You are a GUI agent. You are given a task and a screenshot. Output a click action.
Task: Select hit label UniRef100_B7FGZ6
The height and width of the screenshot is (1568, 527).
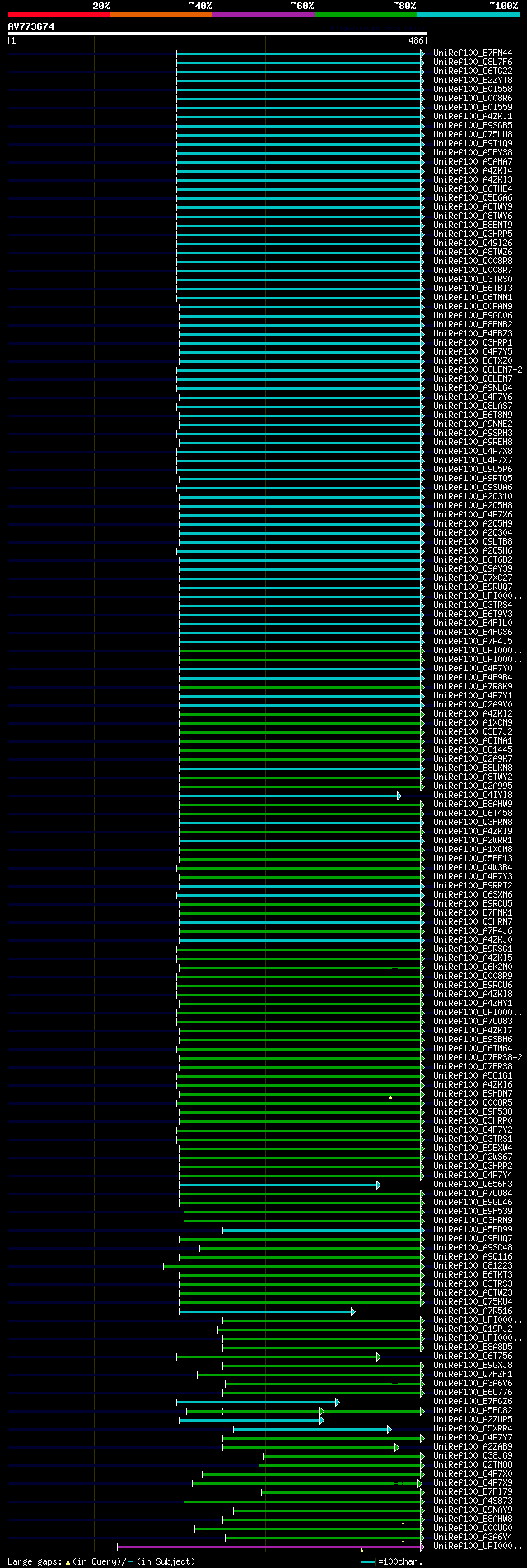click(473, 1401)
